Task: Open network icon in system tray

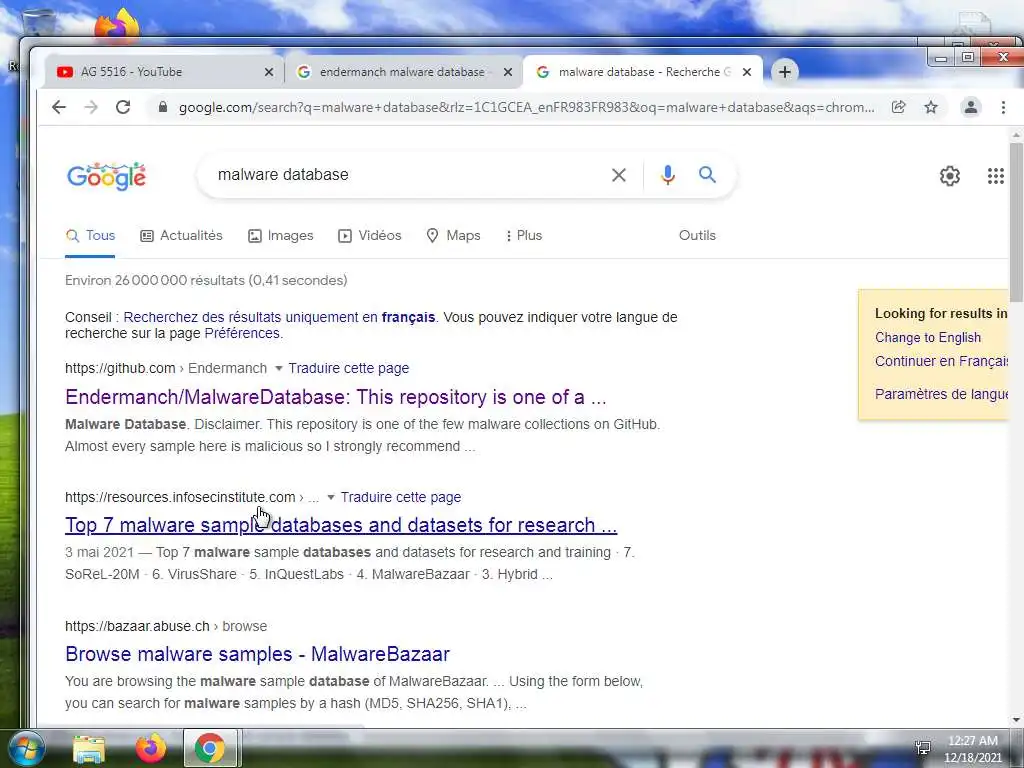Action: (923, 748)
